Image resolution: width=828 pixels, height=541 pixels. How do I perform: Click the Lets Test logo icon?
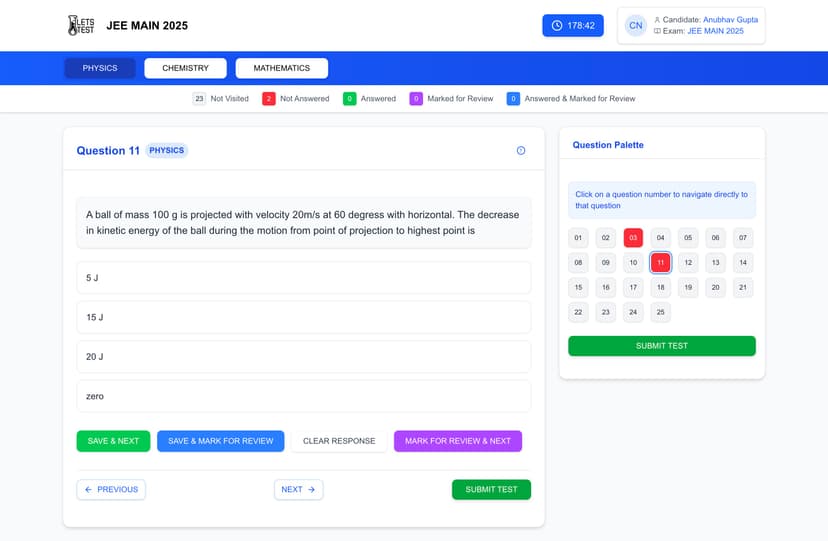[80, 25]
